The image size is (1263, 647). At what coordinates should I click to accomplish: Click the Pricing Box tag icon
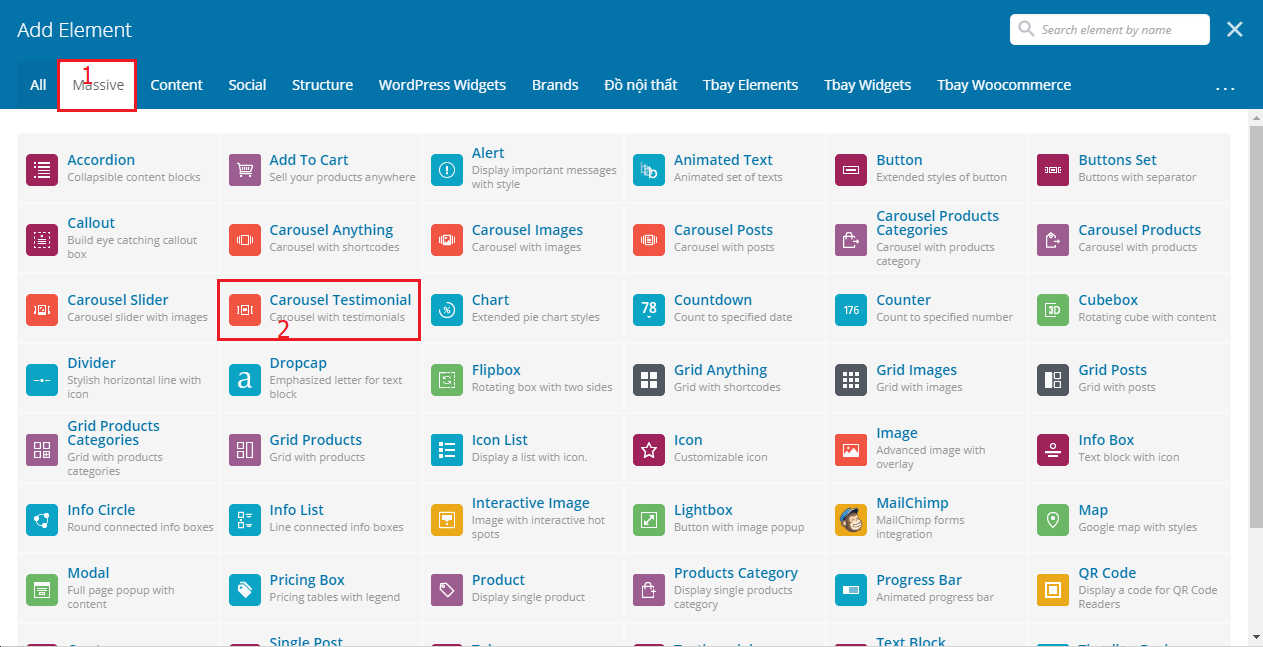244,590
